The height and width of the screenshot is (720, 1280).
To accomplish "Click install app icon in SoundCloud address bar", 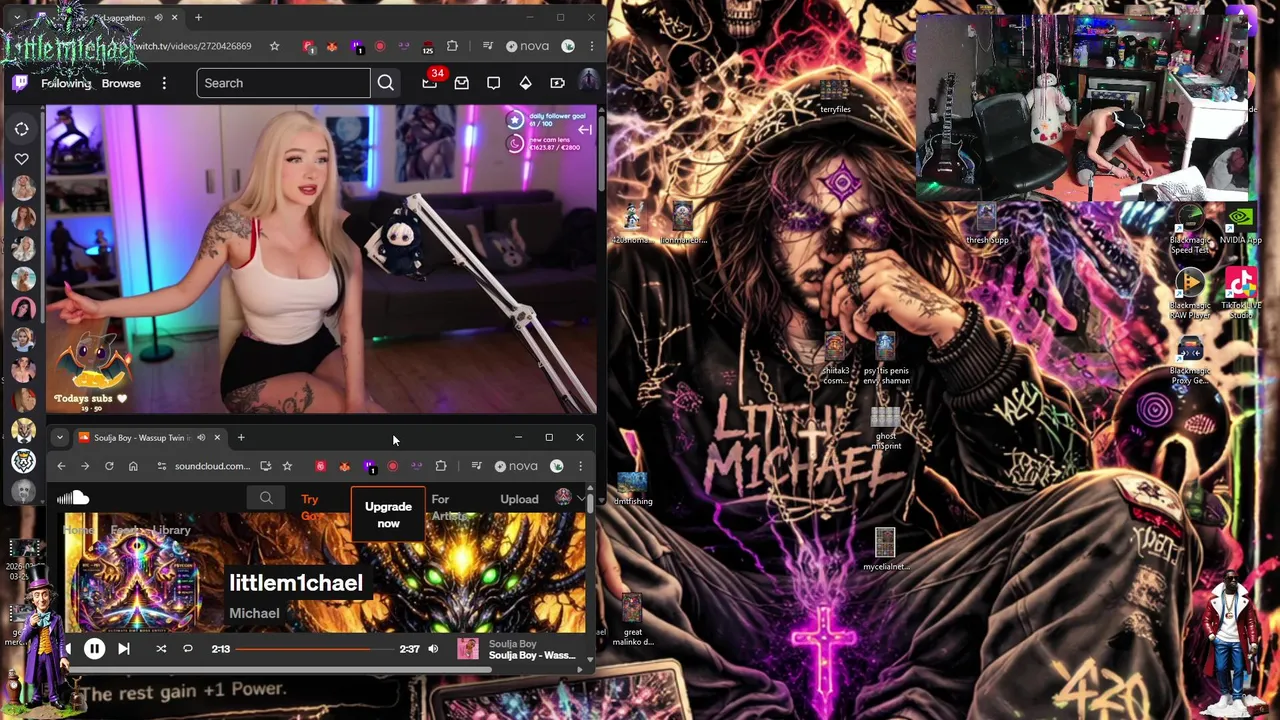I will (x=265, y=466).
